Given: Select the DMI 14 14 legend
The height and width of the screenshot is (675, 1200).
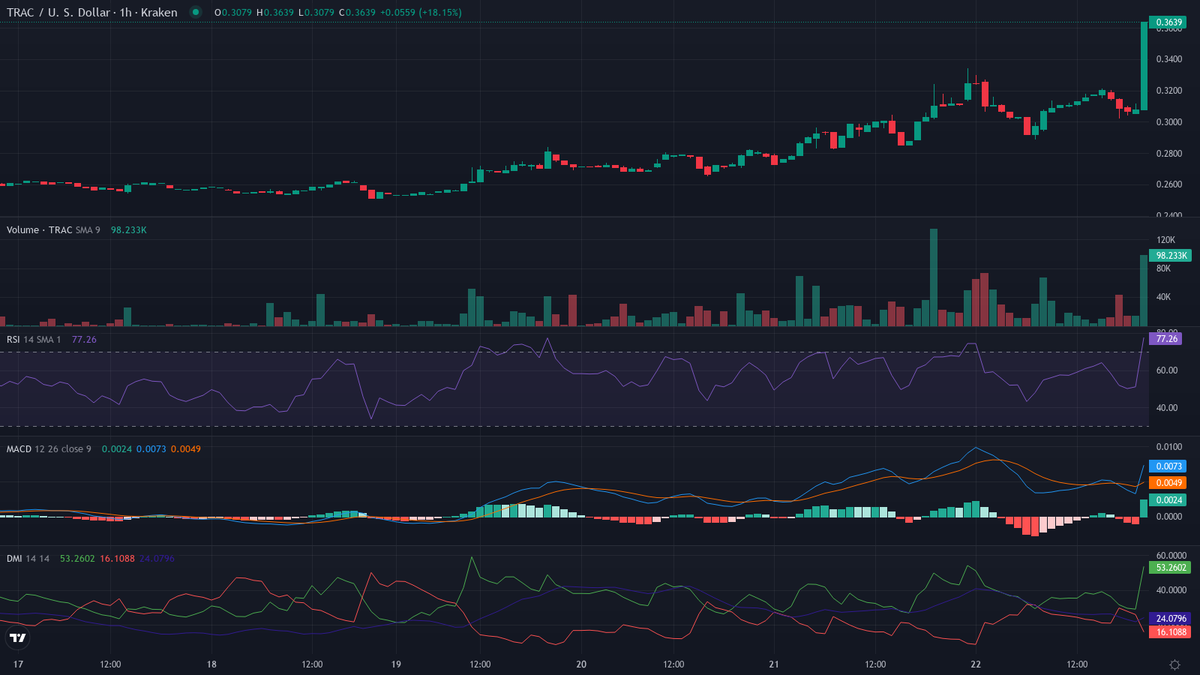Looking at the screenshot, I should click(x=30, y=558).
